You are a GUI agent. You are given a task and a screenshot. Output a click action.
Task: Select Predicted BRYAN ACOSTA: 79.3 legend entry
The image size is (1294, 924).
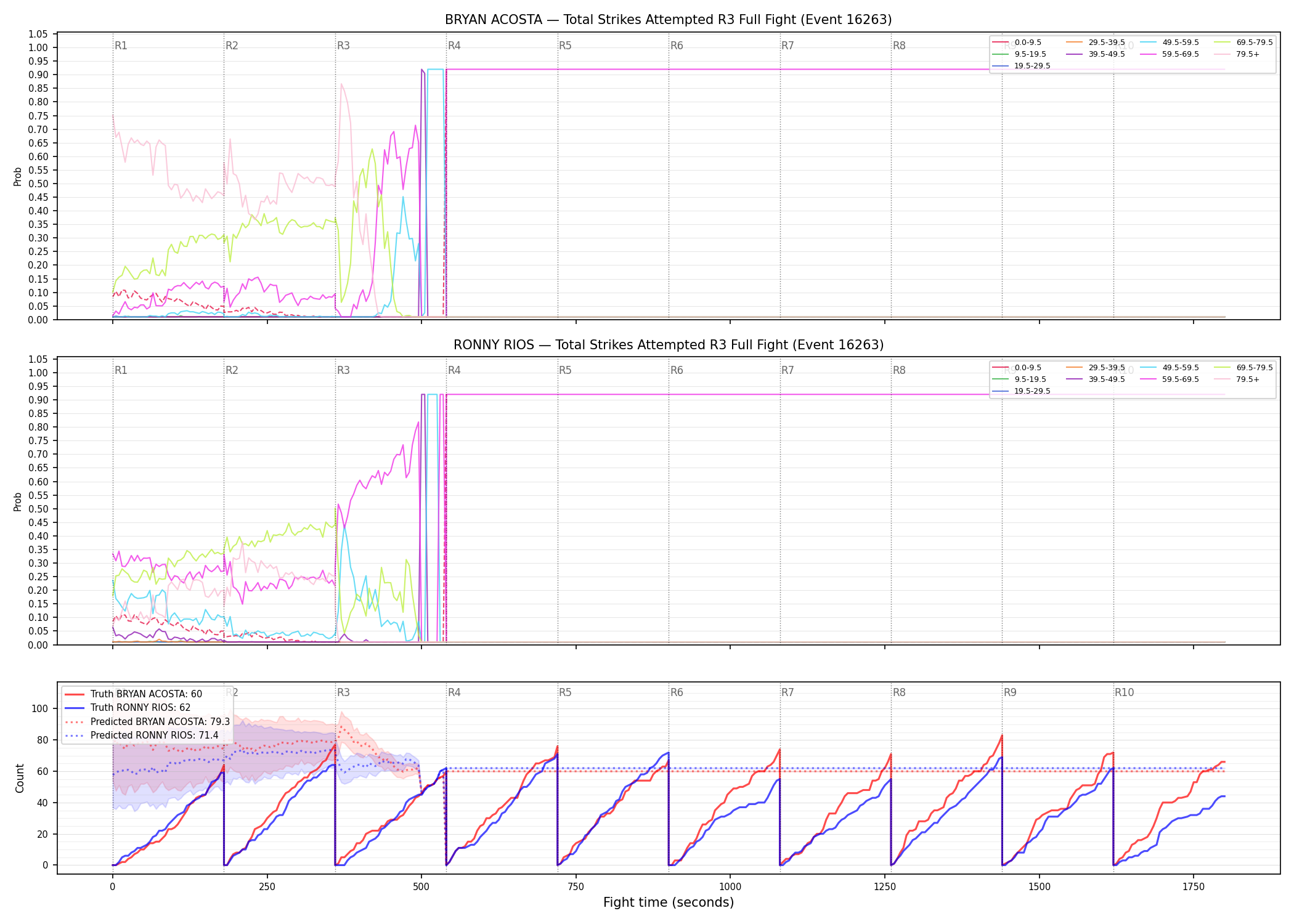(x=147, y=722)
